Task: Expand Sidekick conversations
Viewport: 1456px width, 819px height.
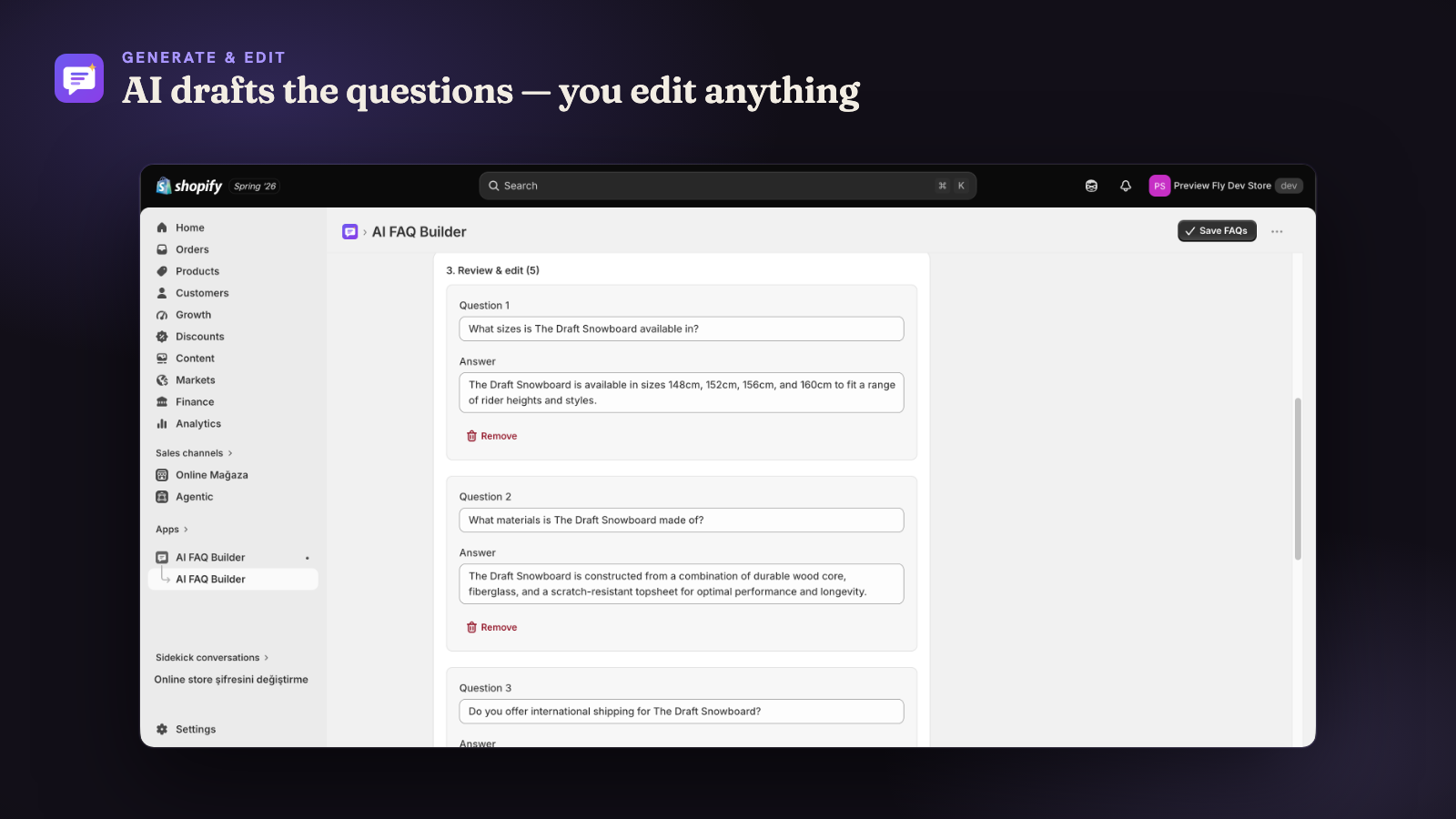Action: pyautogui.click(x=212, y=658)
